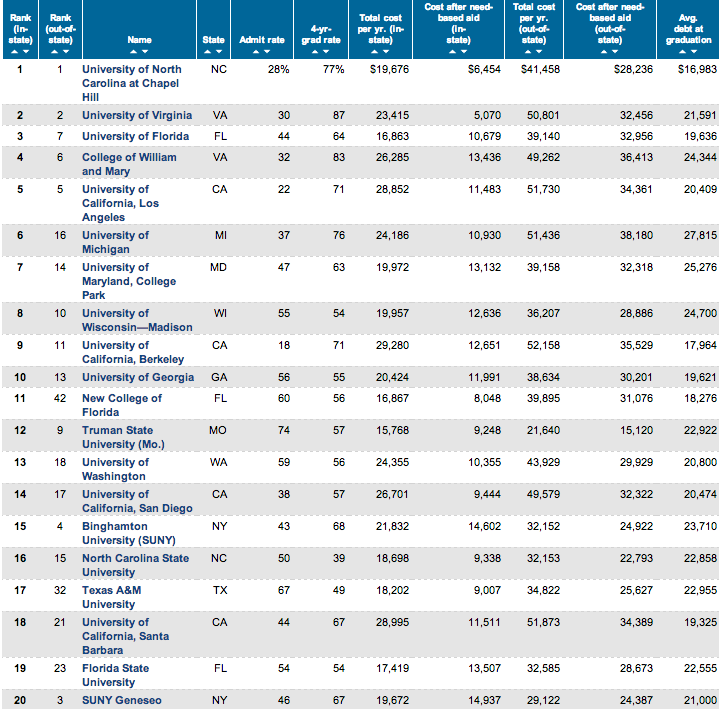This screenshot has height=709, width=719.
Task: Sort Rank (in-state) column ascending arrow
Action: tap(14, 52)
